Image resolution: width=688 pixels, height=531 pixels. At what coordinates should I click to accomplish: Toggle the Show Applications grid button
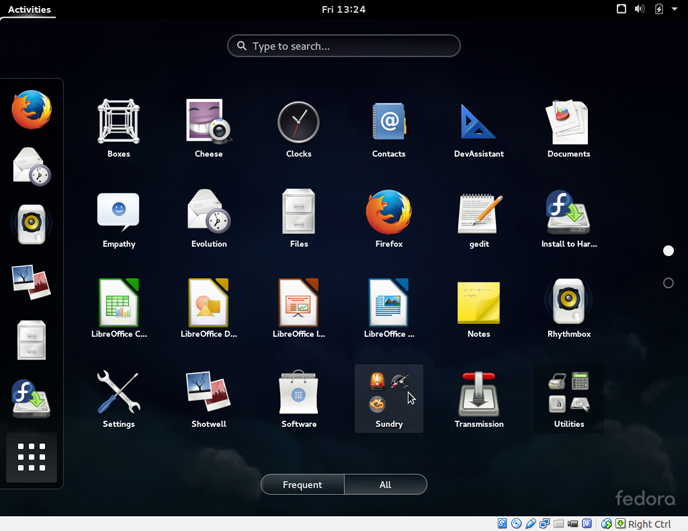click(31, 457)
